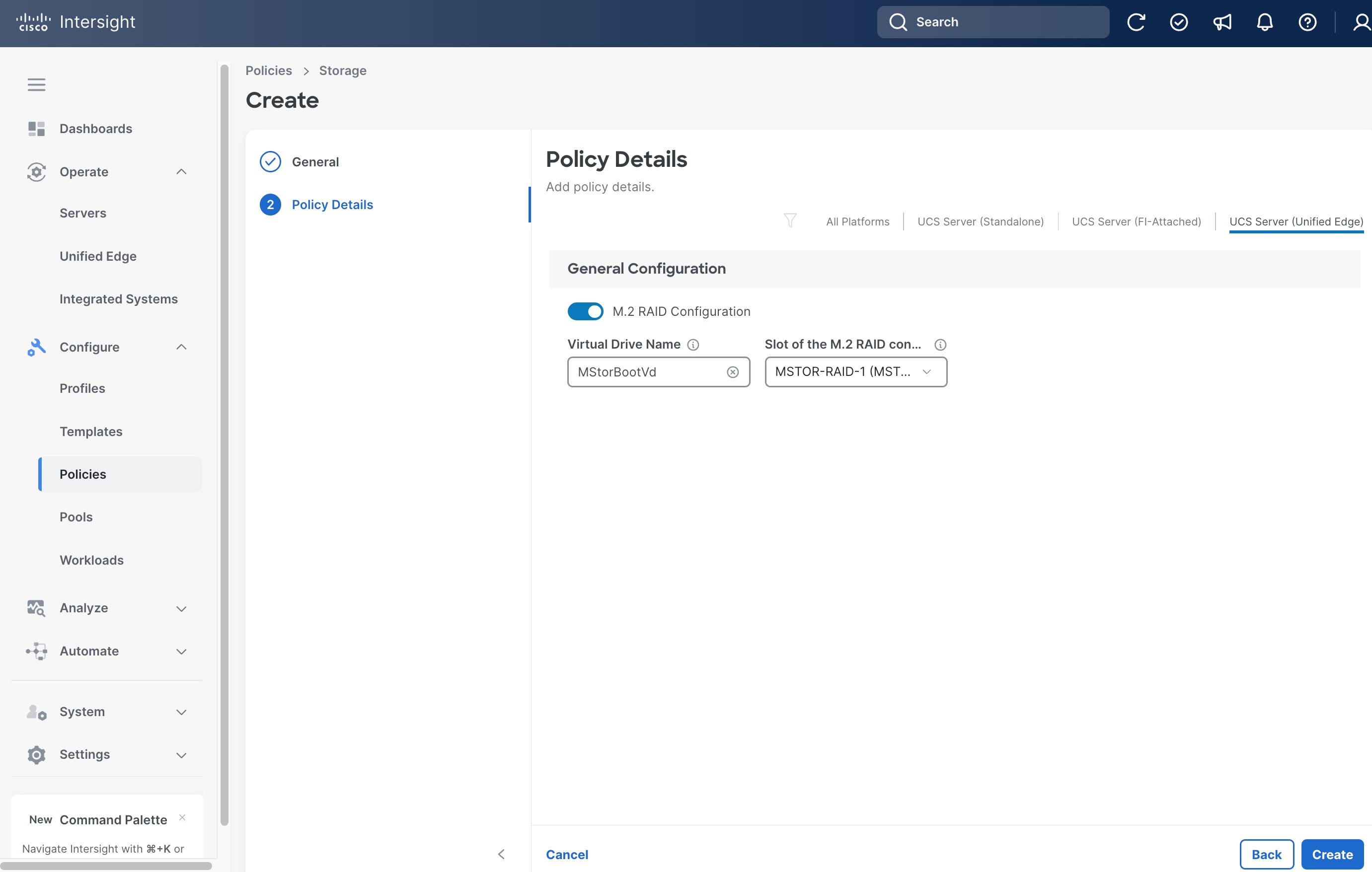Open Pools in the sidebar
This screenshot has height=872, width=1372.
(x=76, y=517)
